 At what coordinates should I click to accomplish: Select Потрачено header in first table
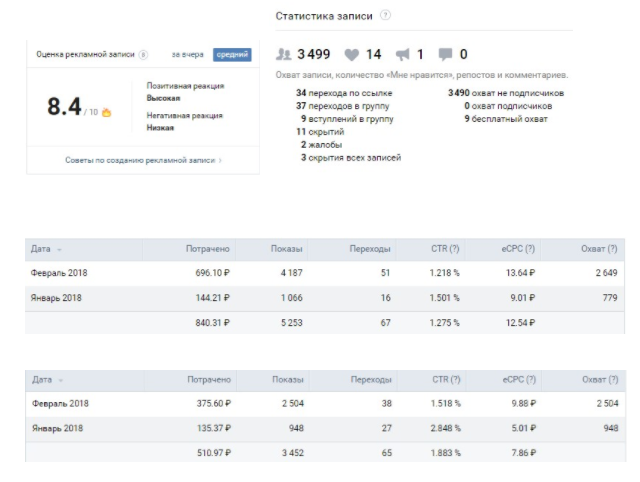click(207, 249)
